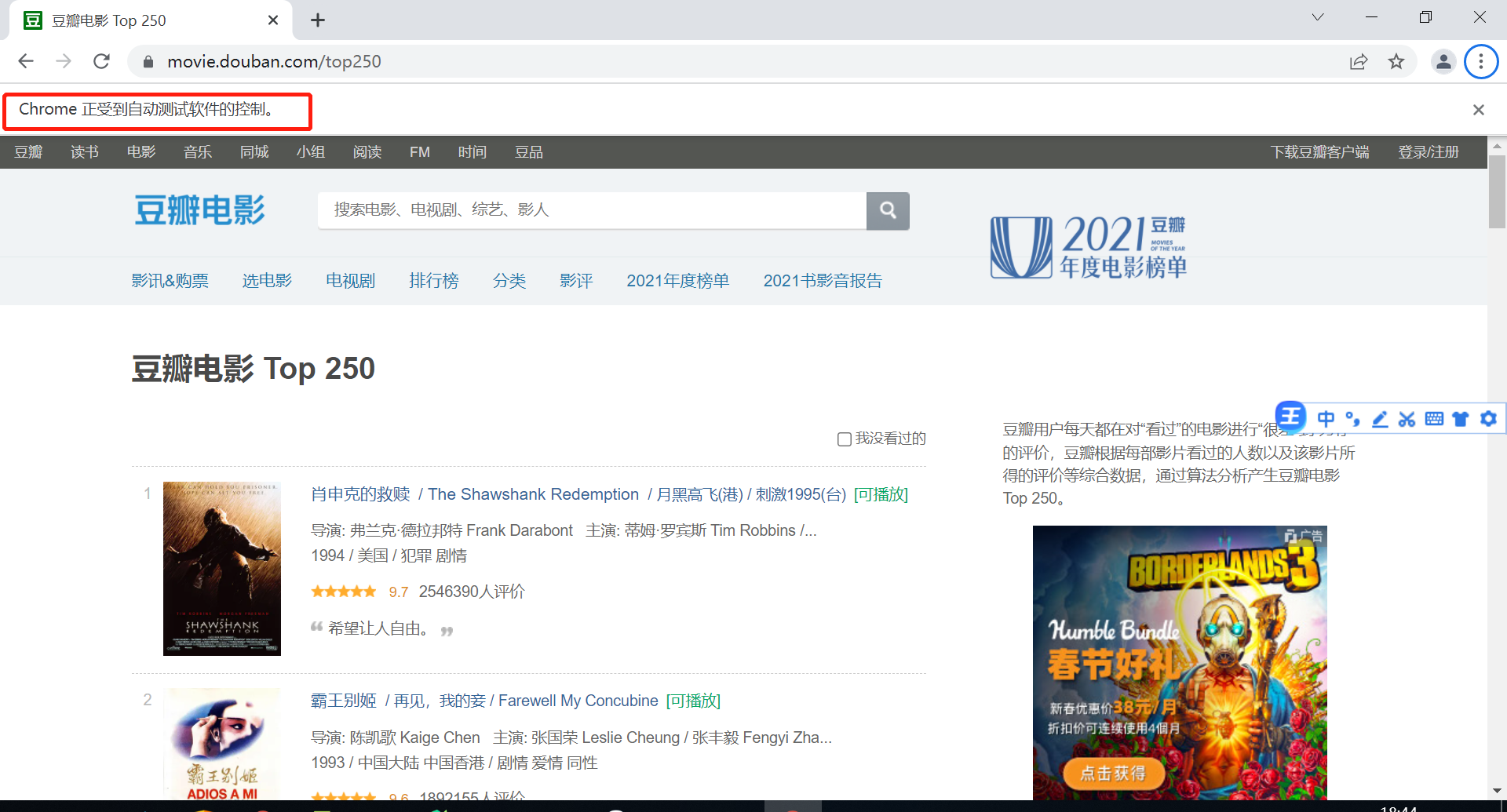The image size is (1507, 812).
Task: Click 可播放 next to Farewell My Concubine
Action: tap(693, 701)
